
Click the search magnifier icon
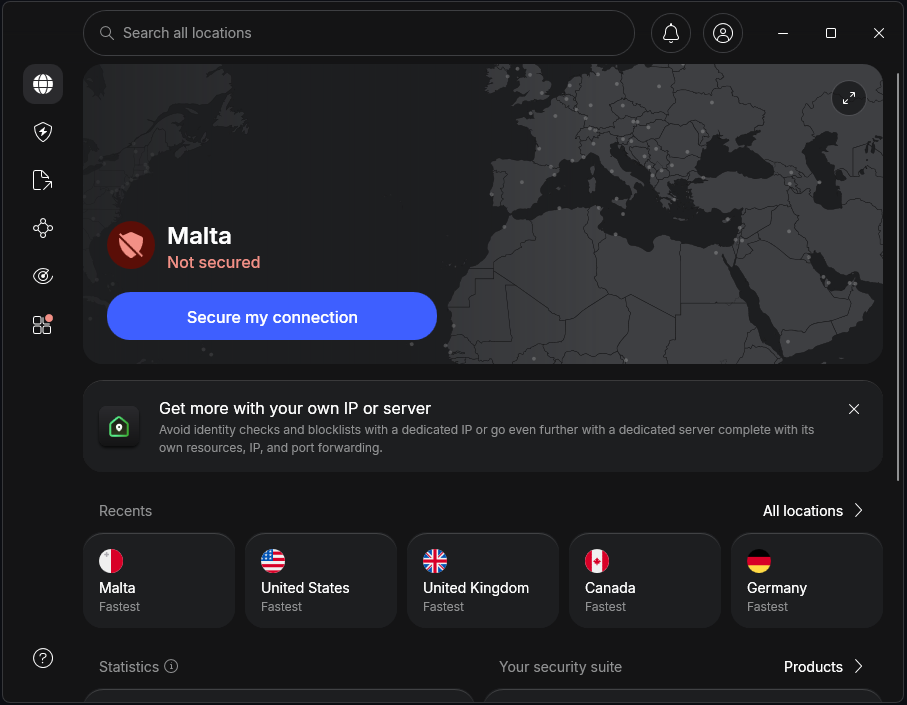tap(106, 33)
